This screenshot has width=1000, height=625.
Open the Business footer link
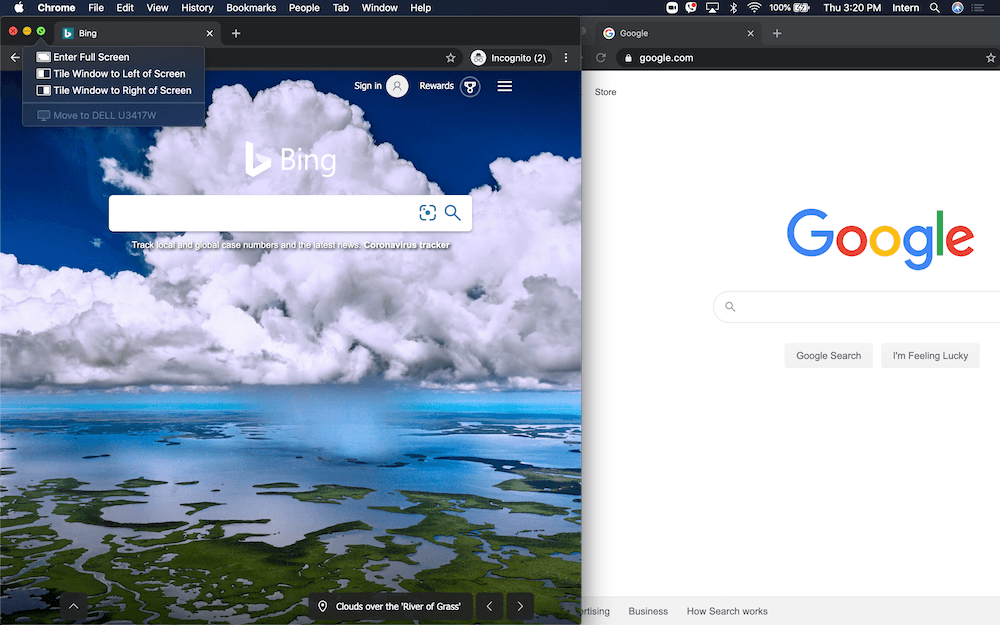point(648,611)
